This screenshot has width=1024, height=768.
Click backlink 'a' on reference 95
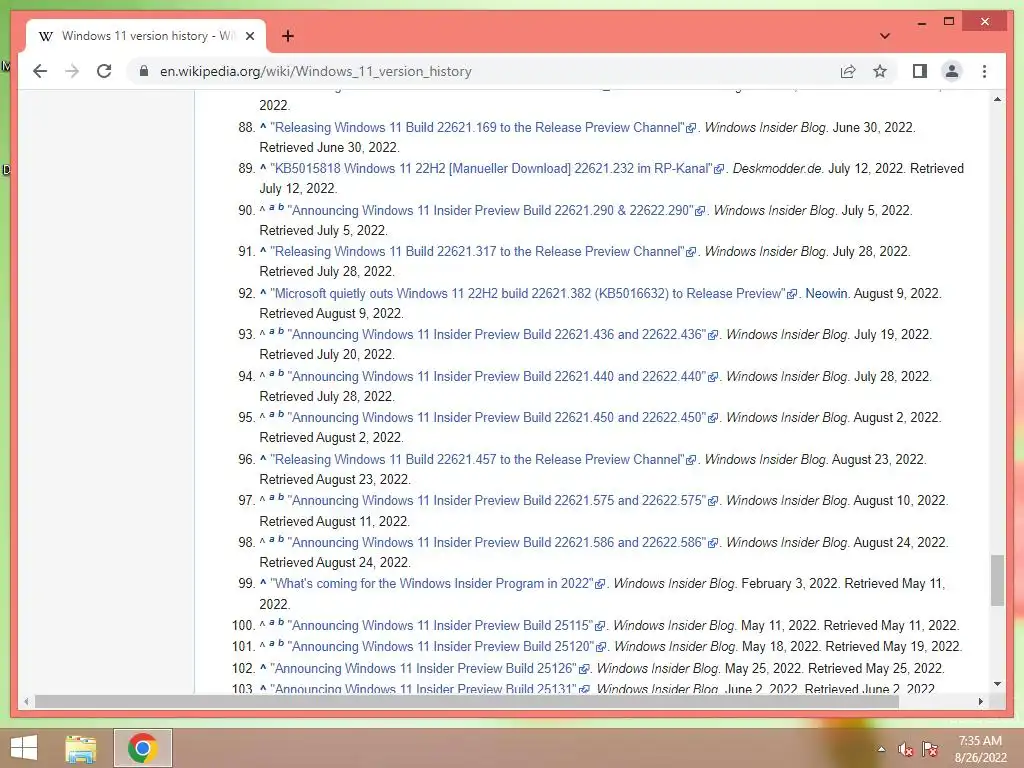(272, 414)
